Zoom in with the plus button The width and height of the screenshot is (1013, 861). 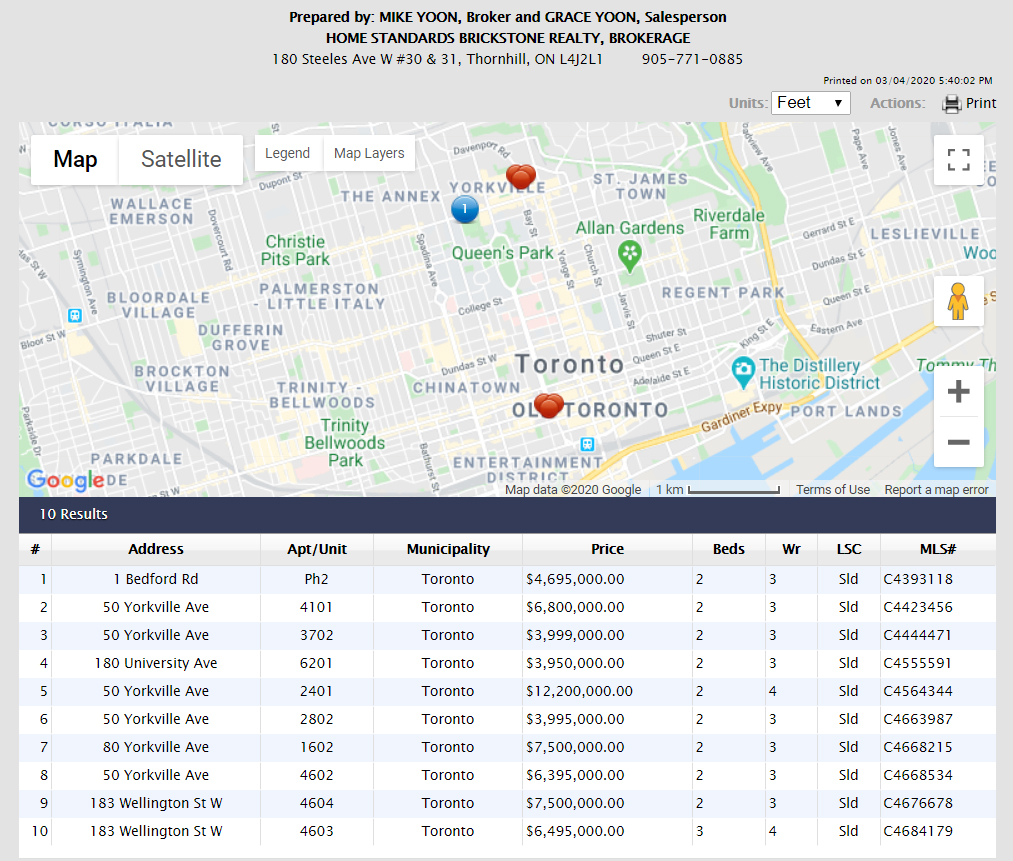pyautogui.click(x=959, y=391)
